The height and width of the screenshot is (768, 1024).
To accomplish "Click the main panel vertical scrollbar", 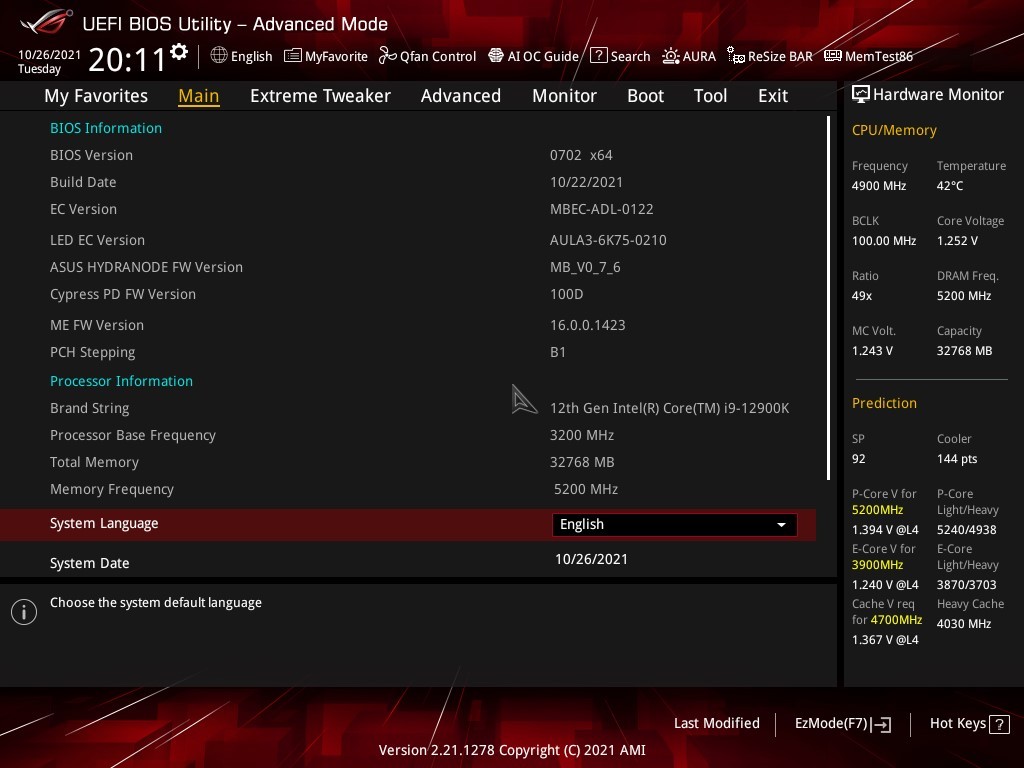I will 829,298.
